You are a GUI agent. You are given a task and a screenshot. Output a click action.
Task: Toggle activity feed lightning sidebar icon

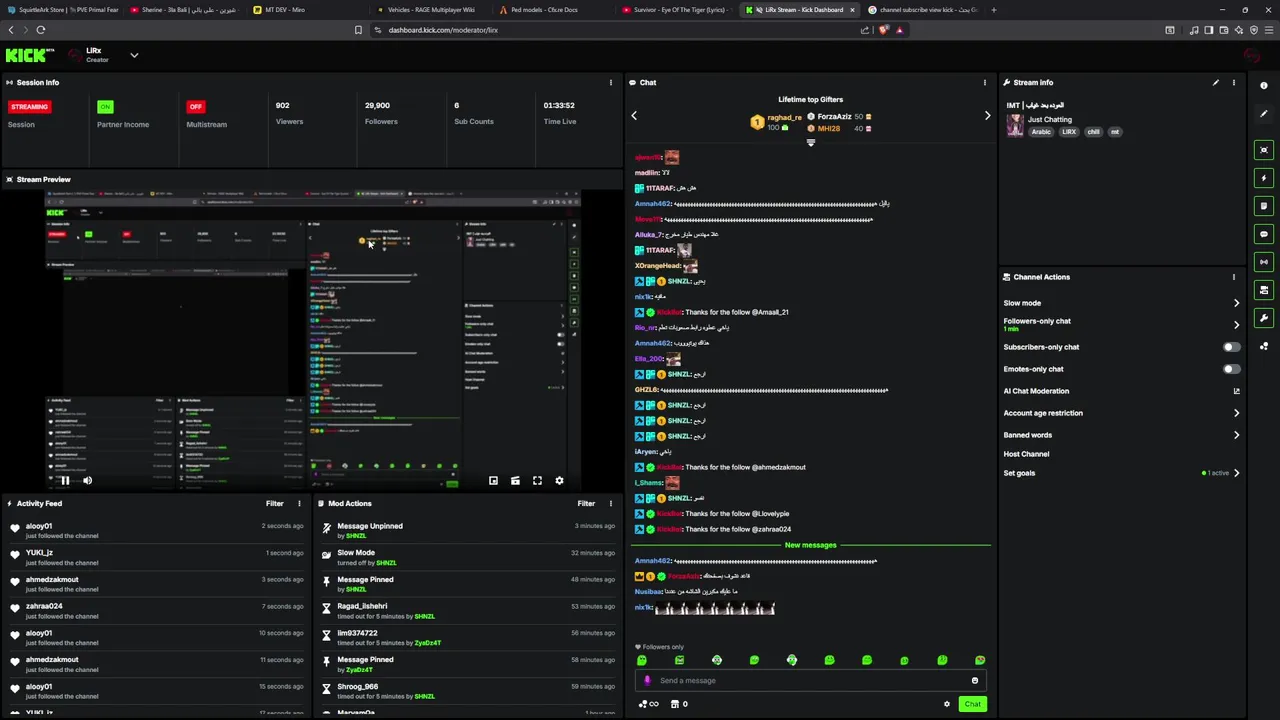pos(1264,178)
